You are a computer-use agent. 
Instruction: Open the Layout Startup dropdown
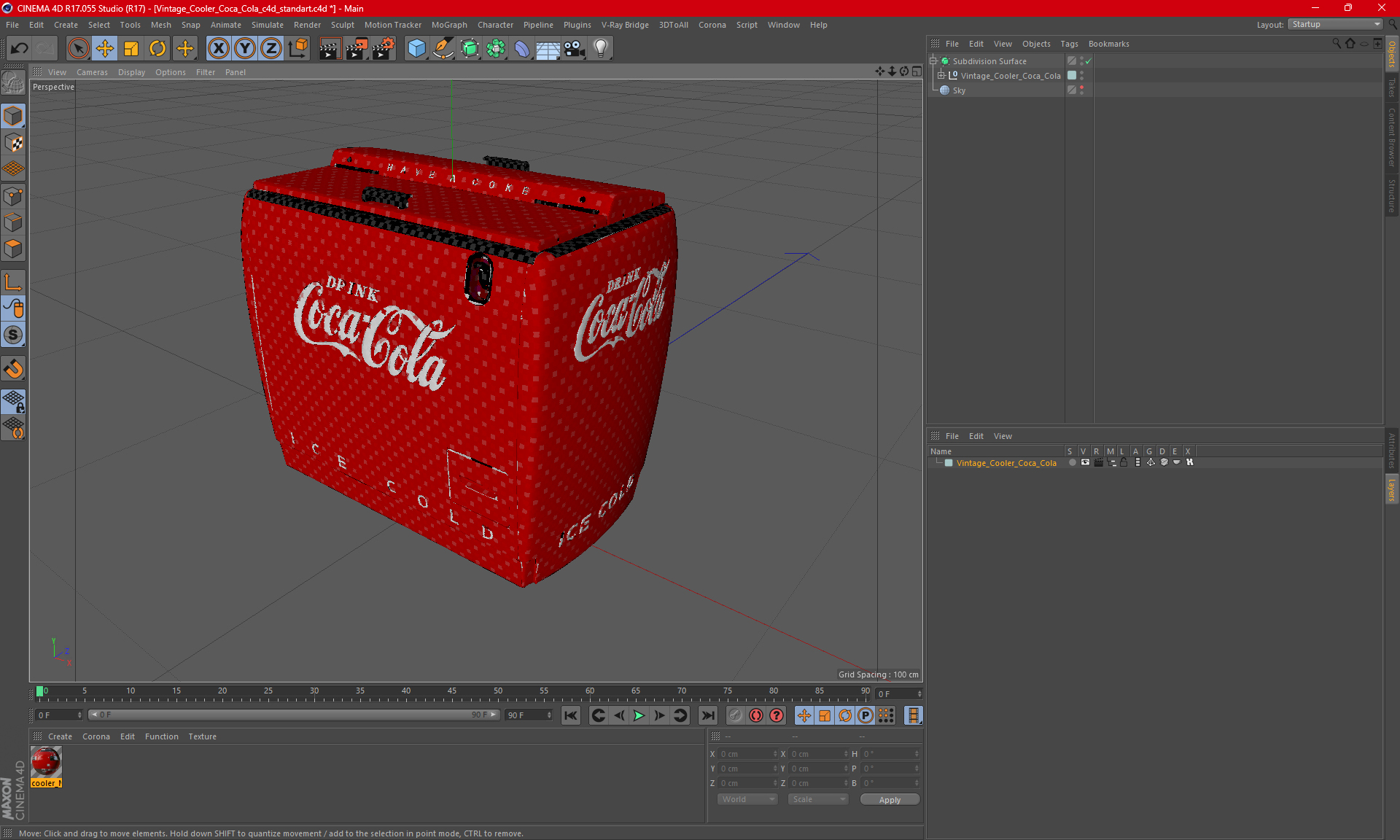(1335, 24)
